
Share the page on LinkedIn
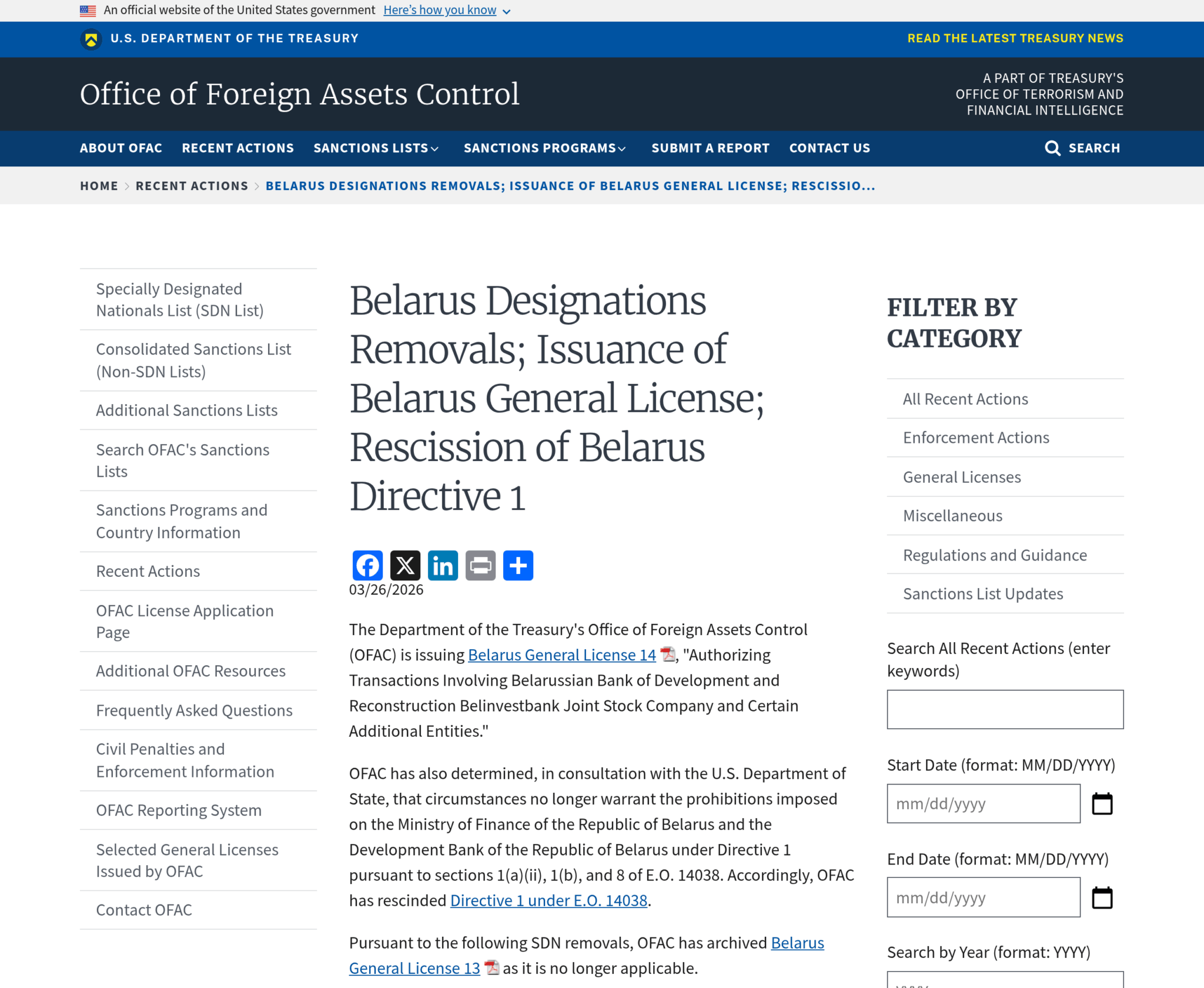(443, 565)
